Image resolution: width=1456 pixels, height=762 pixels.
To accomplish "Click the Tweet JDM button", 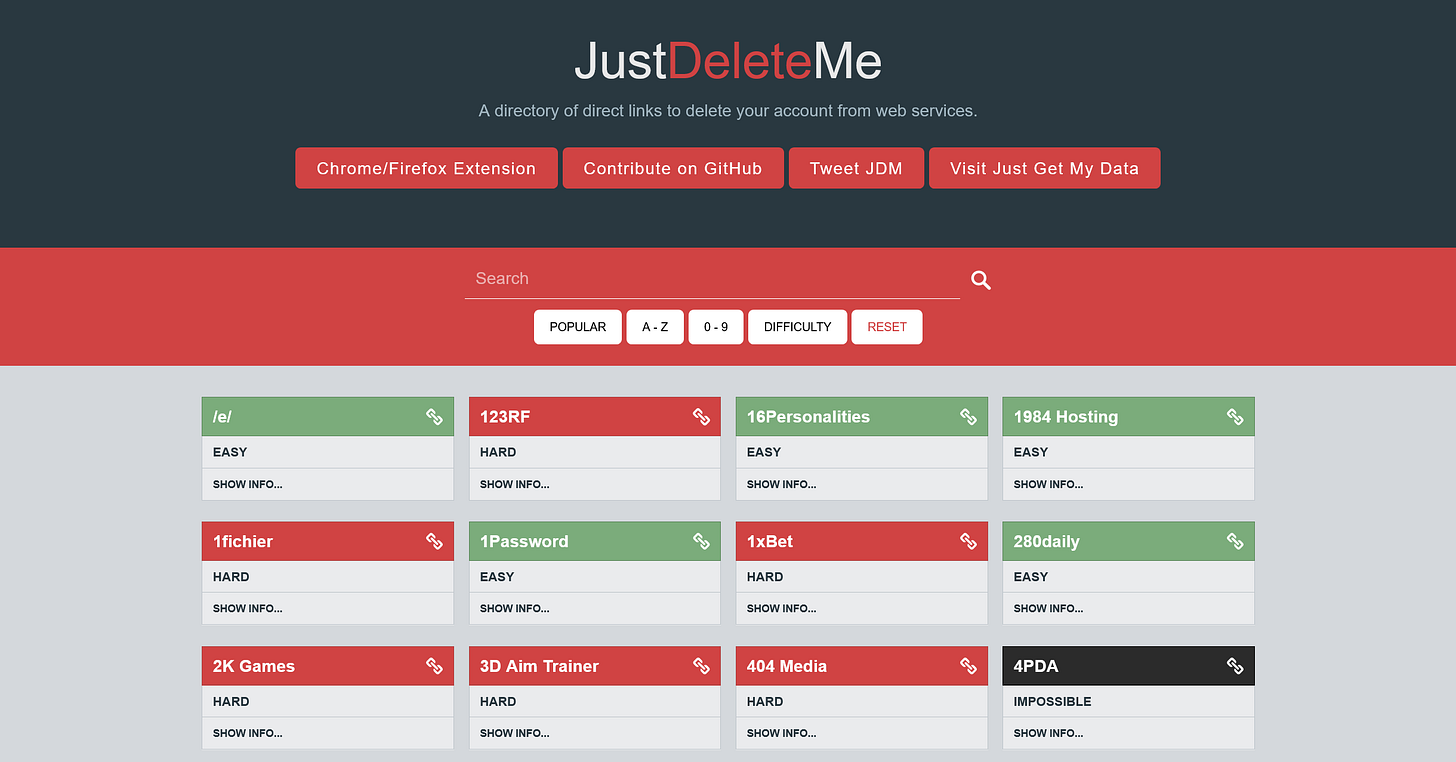I will [856, 168].
